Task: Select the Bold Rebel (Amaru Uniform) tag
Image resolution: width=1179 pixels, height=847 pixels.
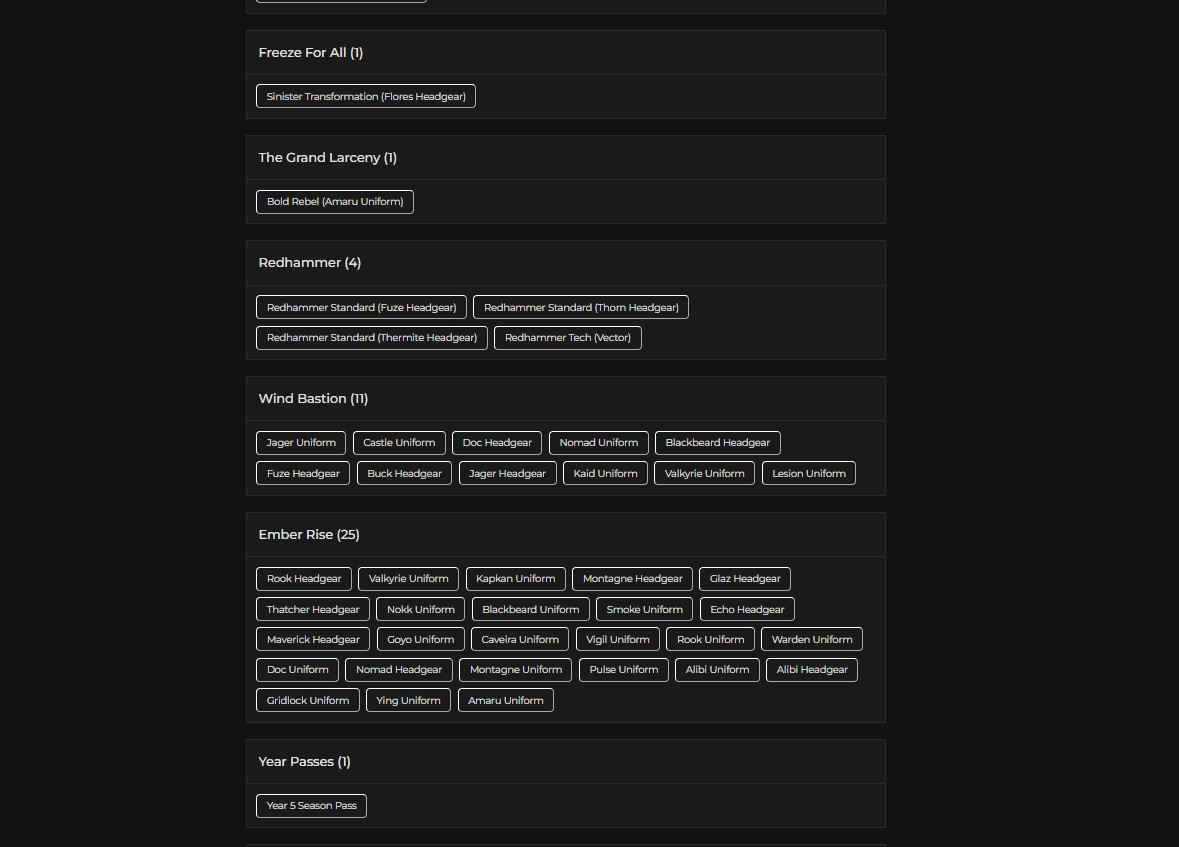Action: coord(334,202)
